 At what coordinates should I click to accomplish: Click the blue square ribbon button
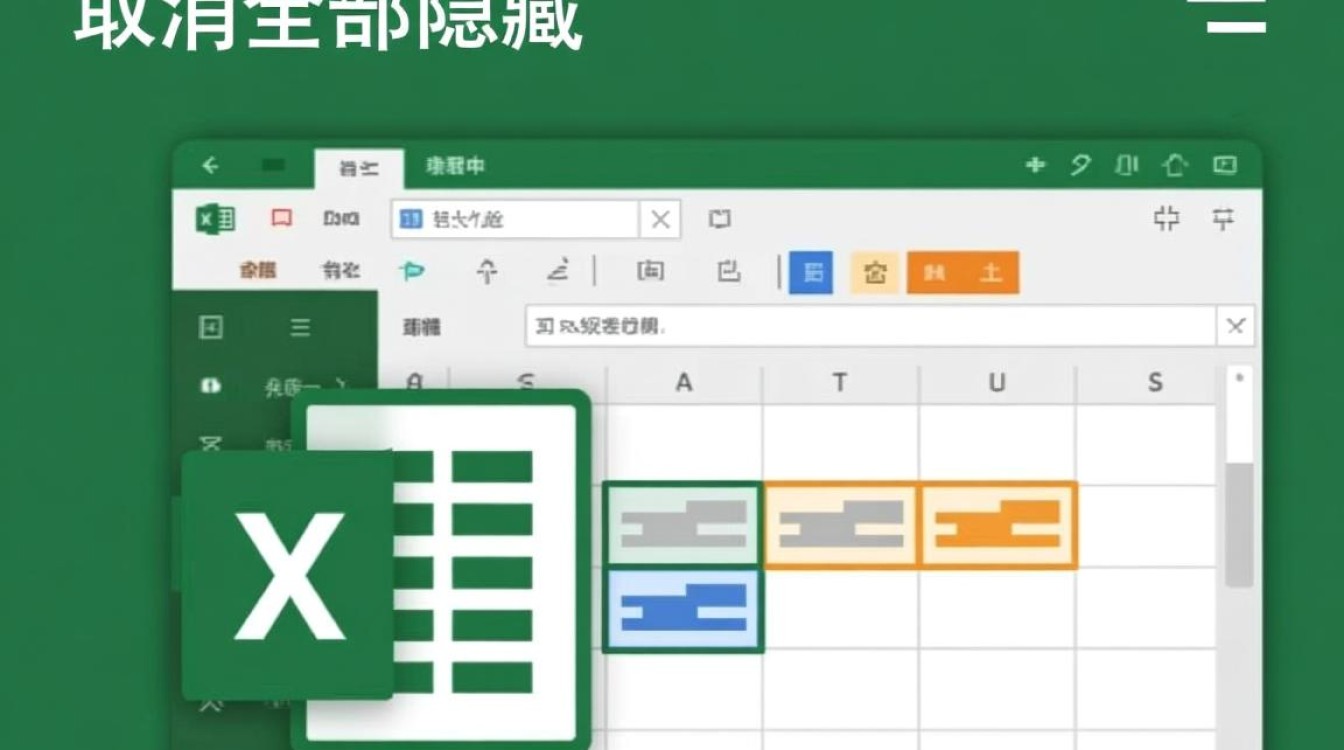point(811,272)
